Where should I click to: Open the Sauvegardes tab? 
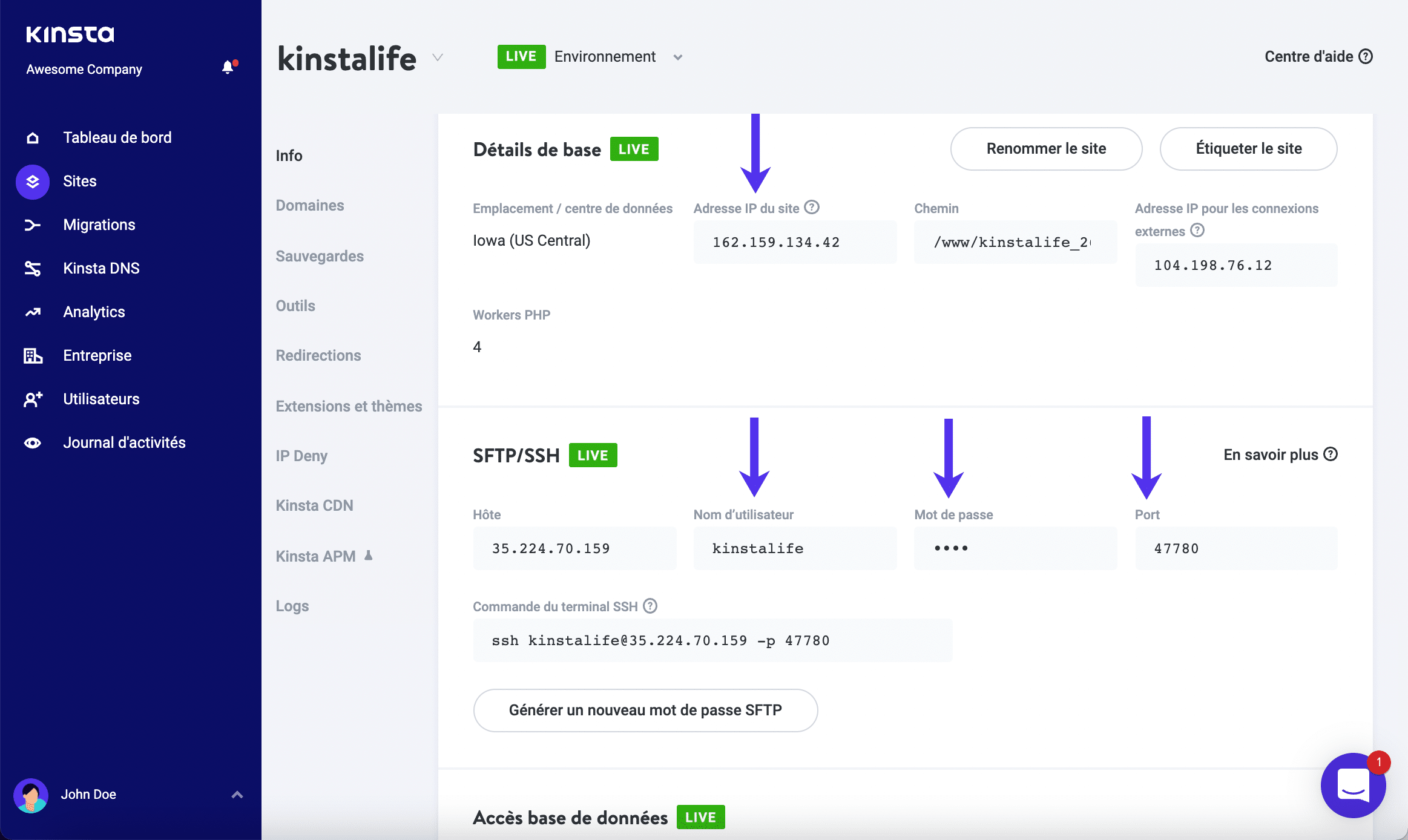pos(320,255)
